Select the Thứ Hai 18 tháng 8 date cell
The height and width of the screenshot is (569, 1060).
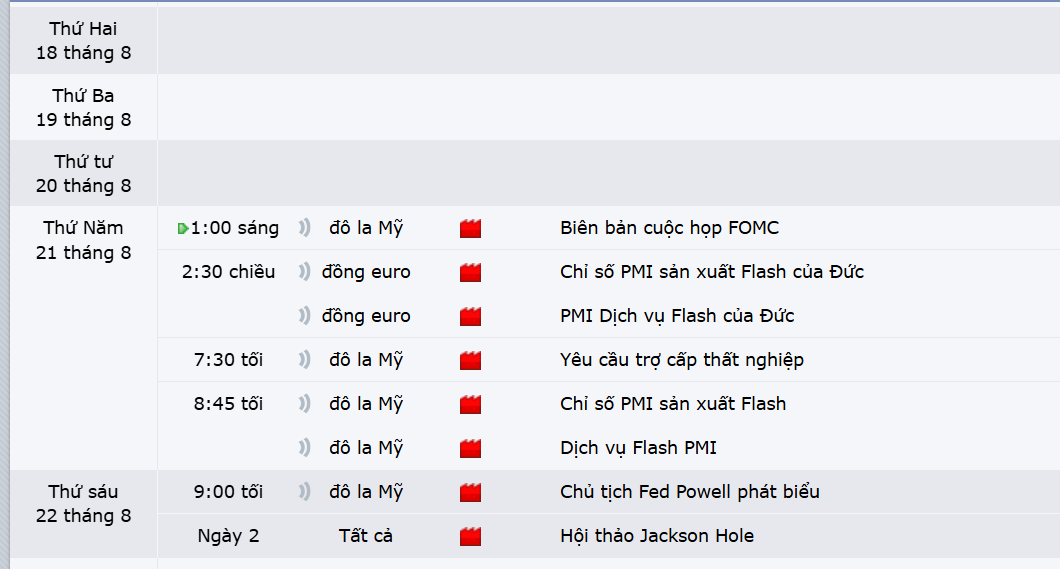point(84,41)
